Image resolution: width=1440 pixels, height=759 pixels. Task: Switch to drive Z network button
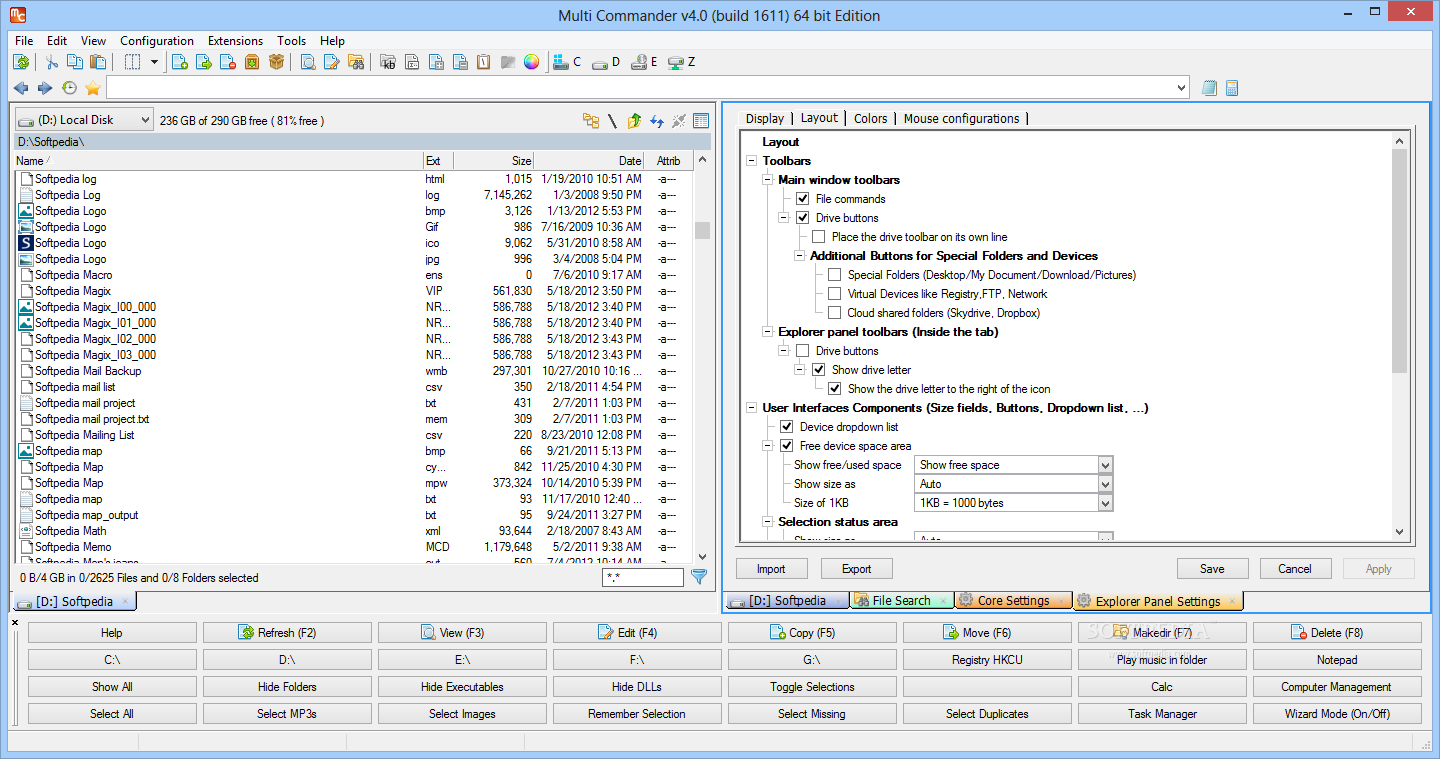(x=681, y=62)
